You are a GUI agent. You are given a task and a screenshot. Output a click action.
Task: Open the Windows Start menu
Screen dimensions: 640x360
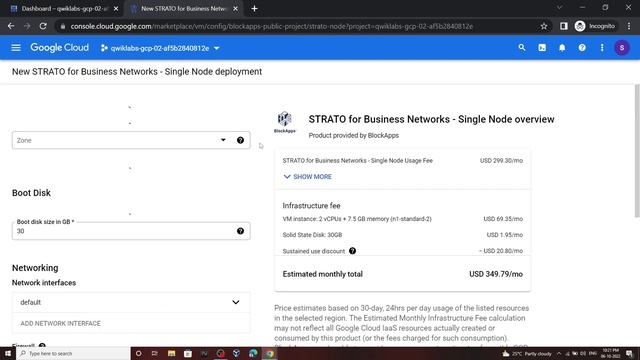[x=8, y=353]
